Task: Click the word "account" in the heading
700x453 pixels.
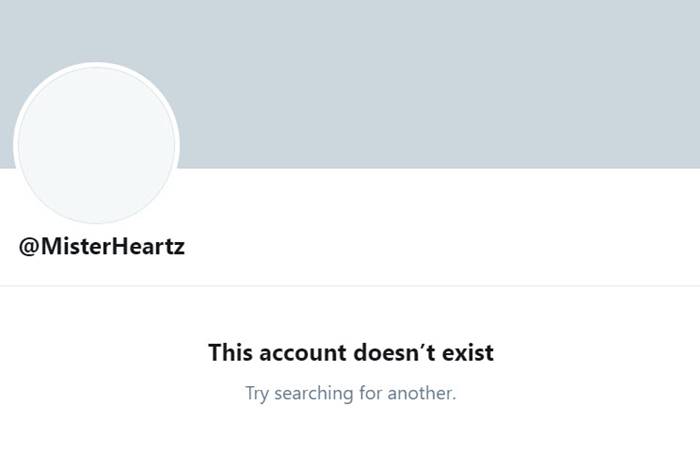Action: [298, 352]
